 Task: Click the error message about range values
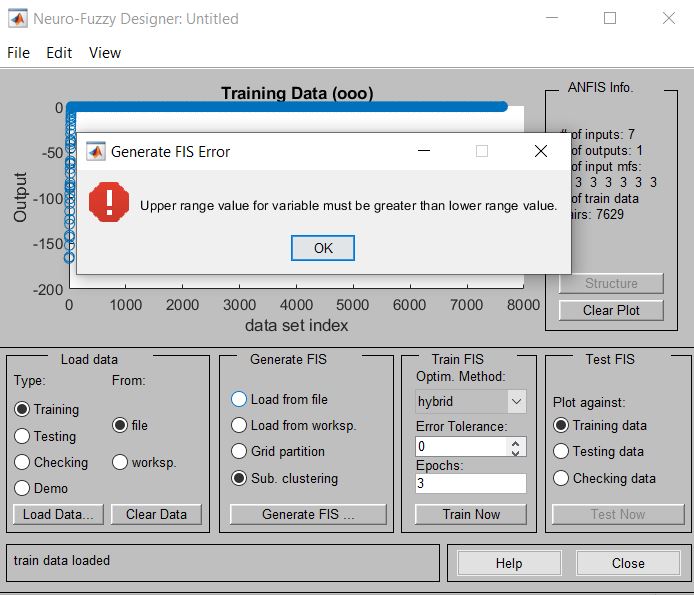tap(348, 206)
